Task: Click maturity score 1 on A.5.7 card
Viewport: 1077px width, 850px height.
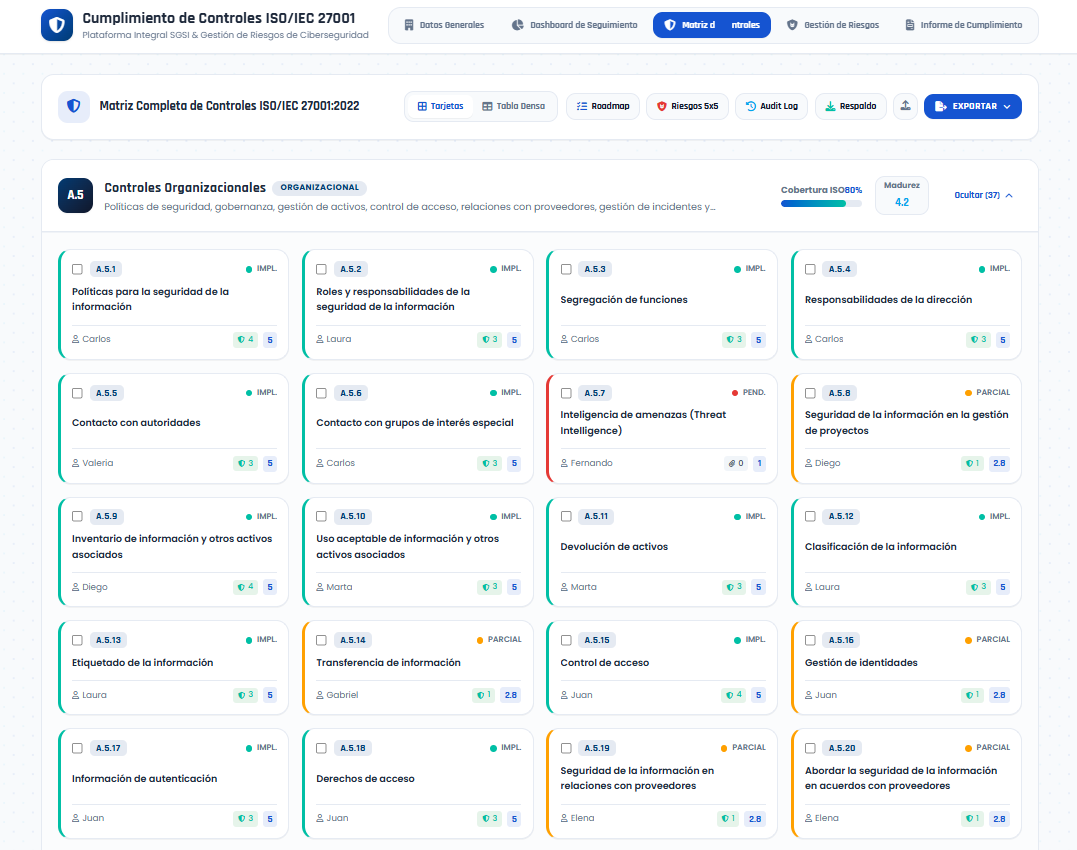Action: pyautogui.click(x=759, y=463)
